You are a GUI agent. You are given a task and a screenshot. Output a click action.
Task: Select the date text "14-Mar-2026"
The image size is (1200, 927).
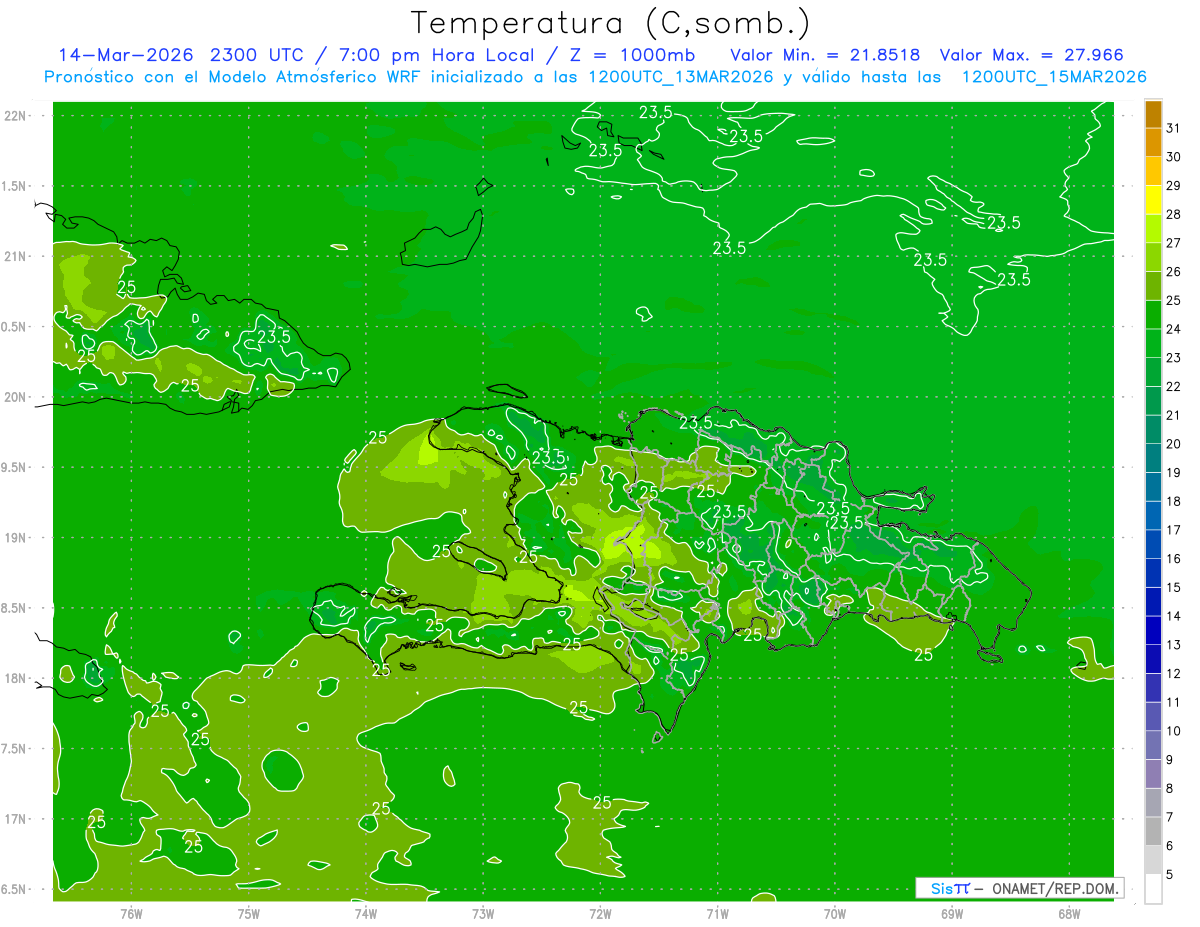pos(127,55)
